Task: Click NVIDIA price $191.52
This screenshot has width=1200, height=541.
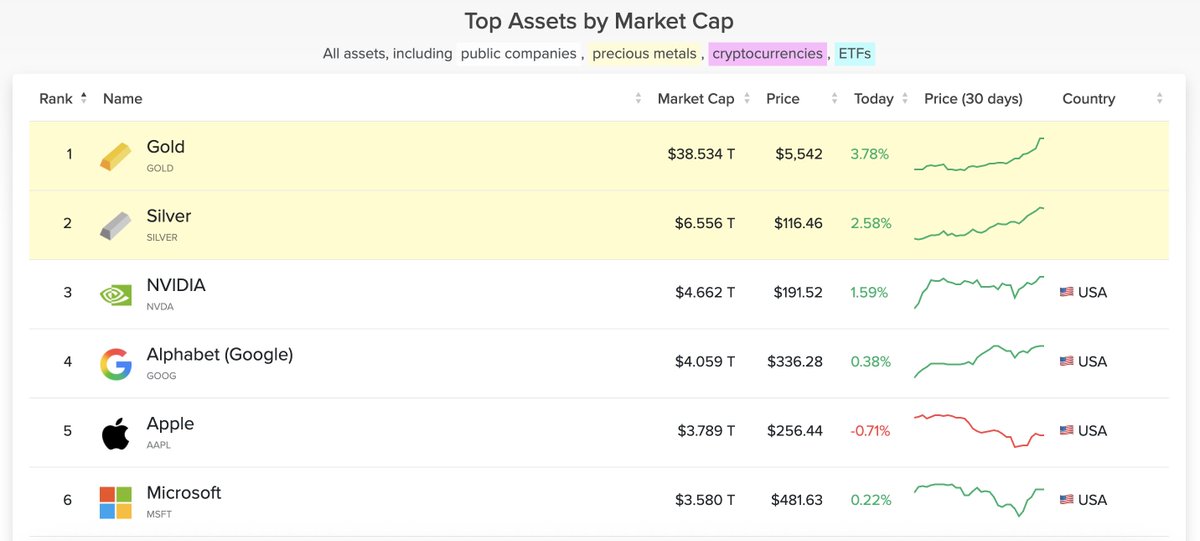Action: click(798, 292)
